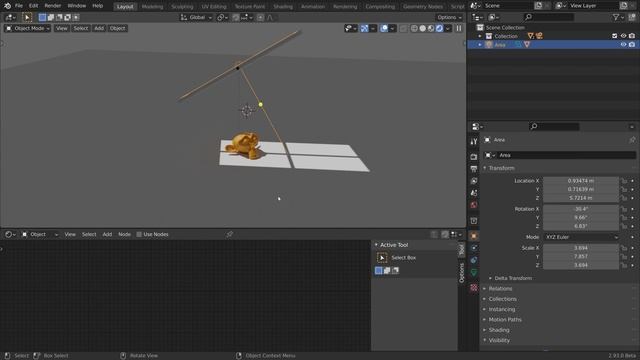Choose material preview viewport shading
640x360 pixels.
pyautogui.click(x=431, y=28)
